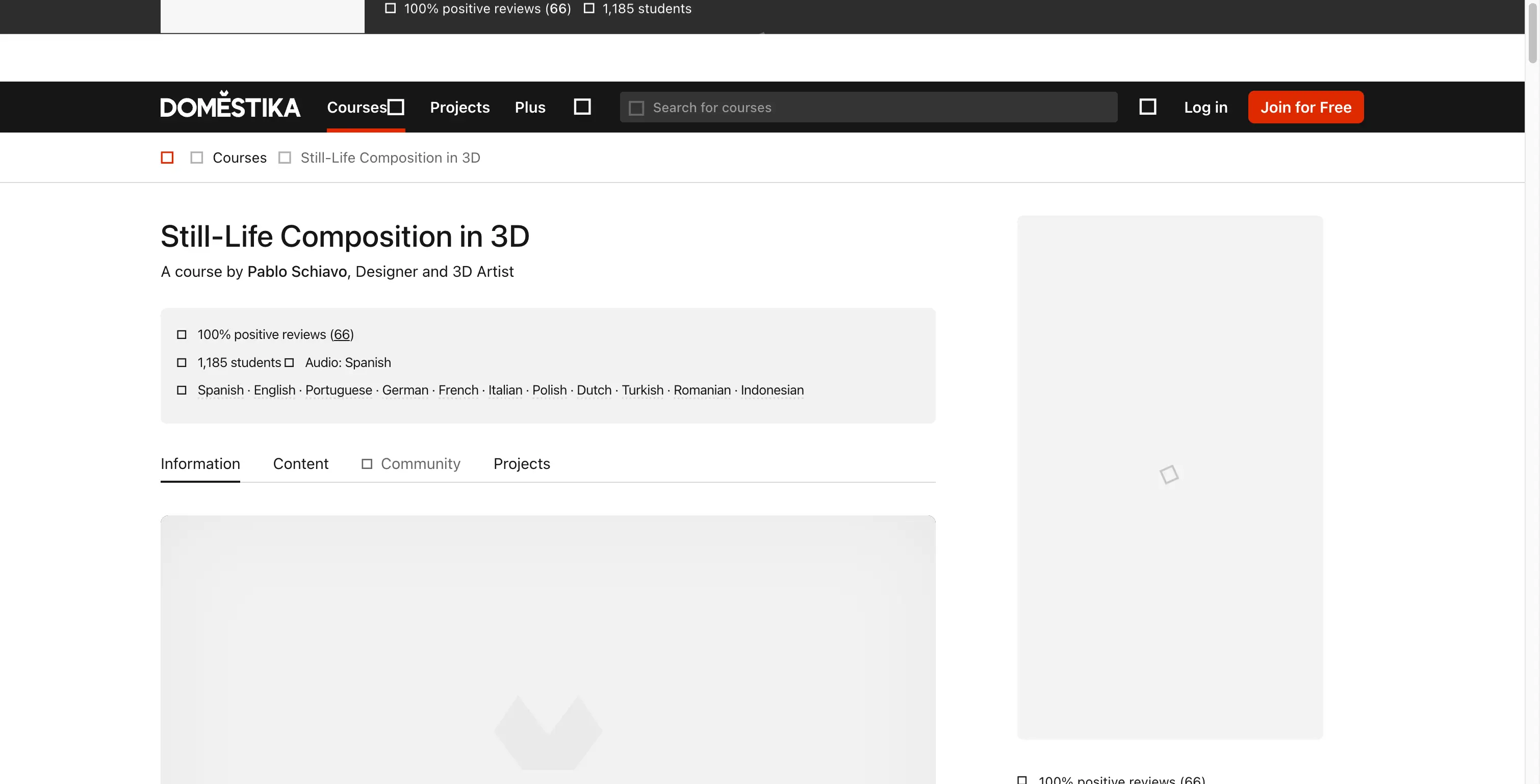This screenshot has height=784, width=1540.
Task: Click the search magnifier icon in search bar
Action: (x=636, y=108)
